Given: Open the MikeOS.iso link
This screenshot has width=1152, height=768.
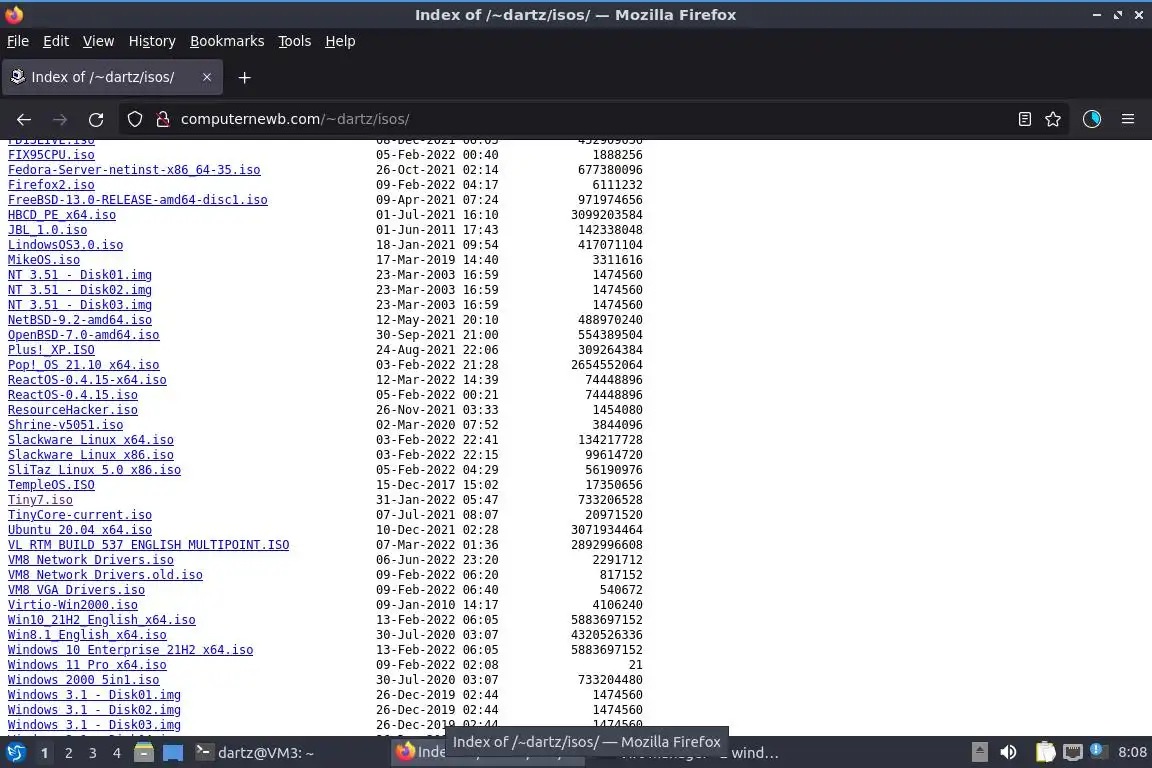Looking at the screenshot, I should pos(44,259).
